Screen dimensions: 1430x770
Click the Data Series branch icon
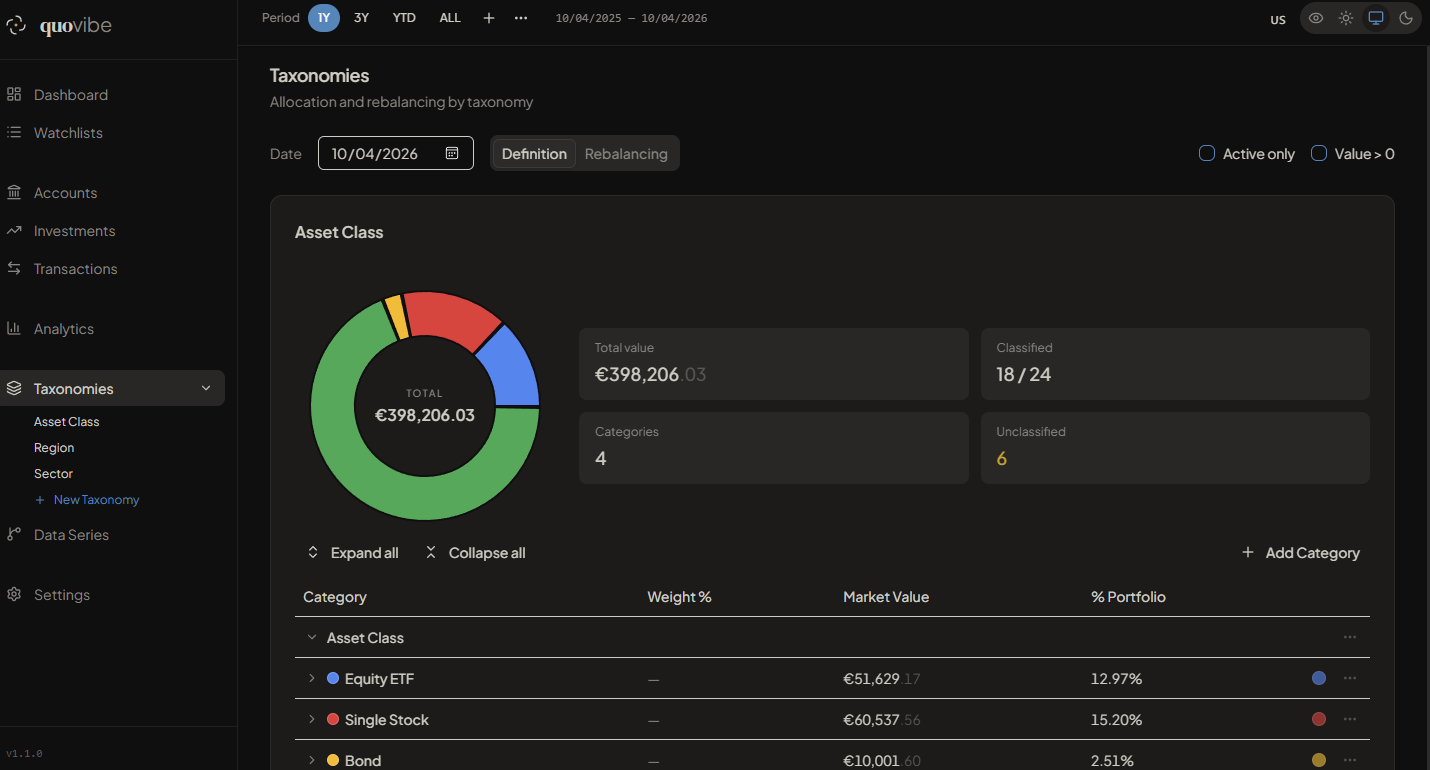[14, 535]
